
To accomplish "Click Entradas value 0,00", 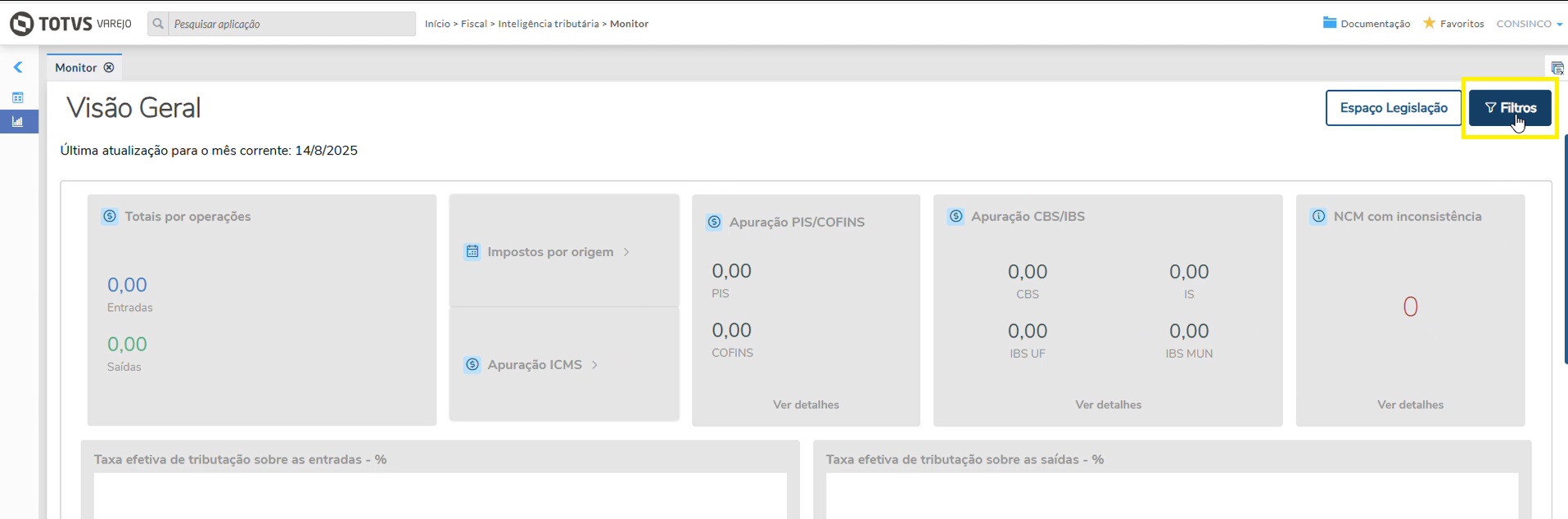I will pyautogui.click(x=127, y=285).
